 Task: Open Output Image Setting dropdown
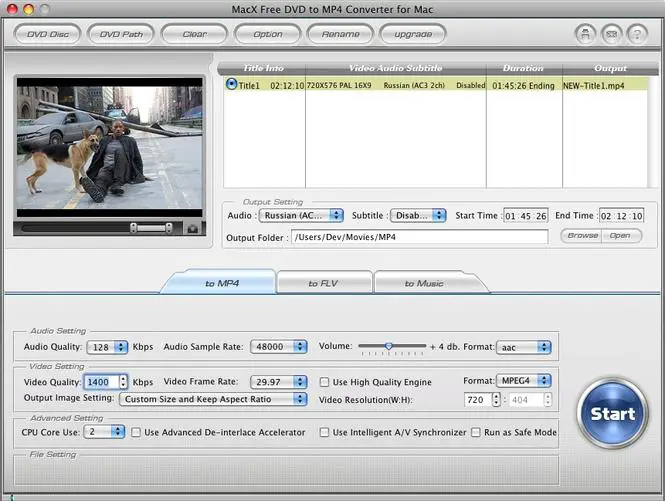(x=213, y=399)
